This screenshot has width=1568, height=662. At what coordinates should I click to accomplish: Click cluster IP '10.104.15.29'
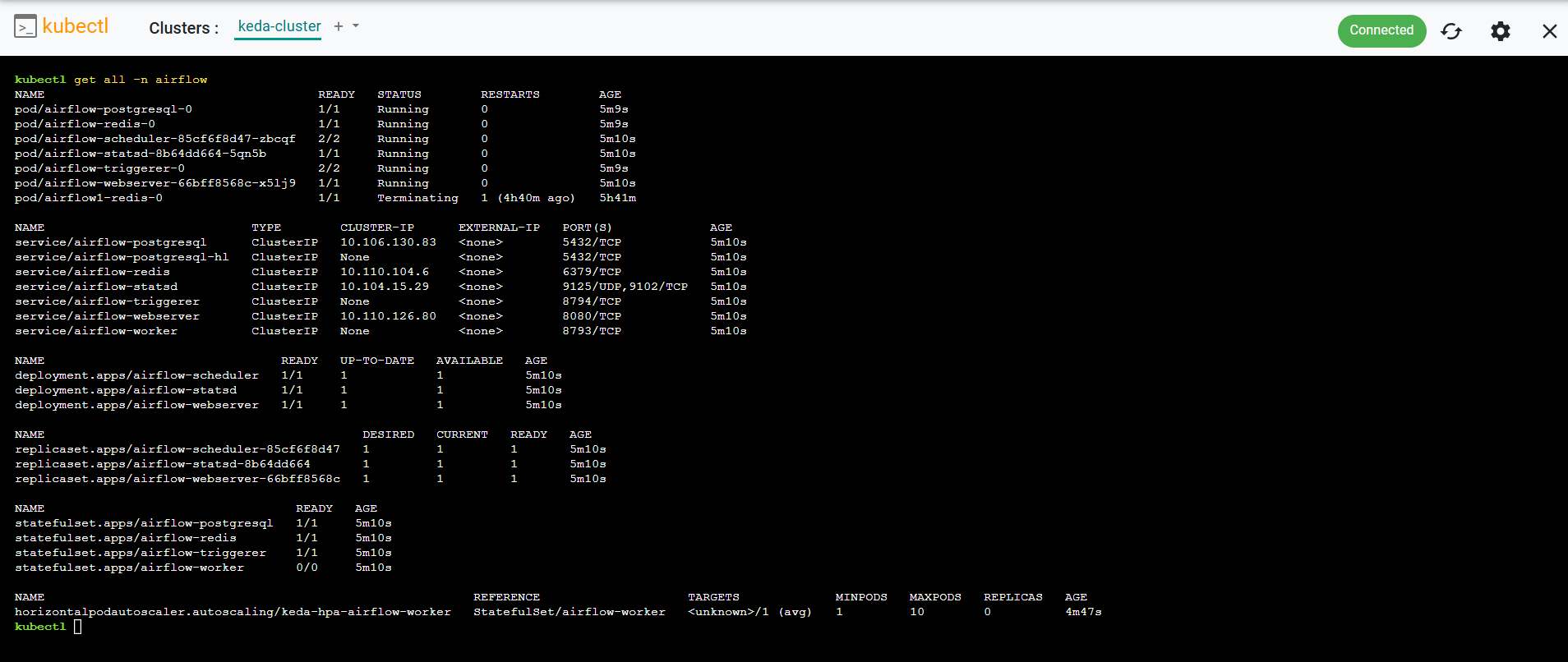[x=385, y=287]
